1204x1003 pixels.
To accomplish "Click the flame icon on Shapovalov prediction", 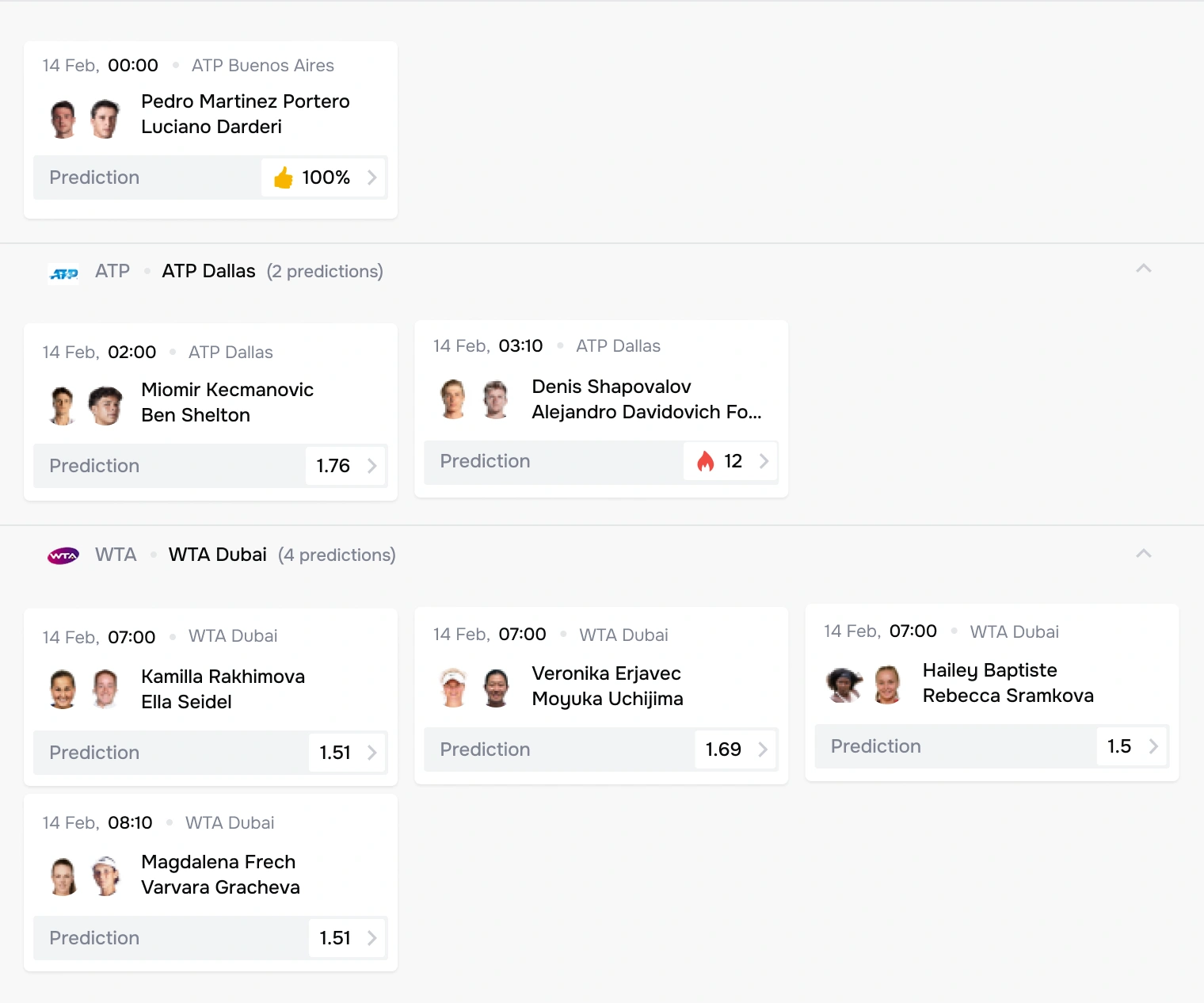I will 705,461.
